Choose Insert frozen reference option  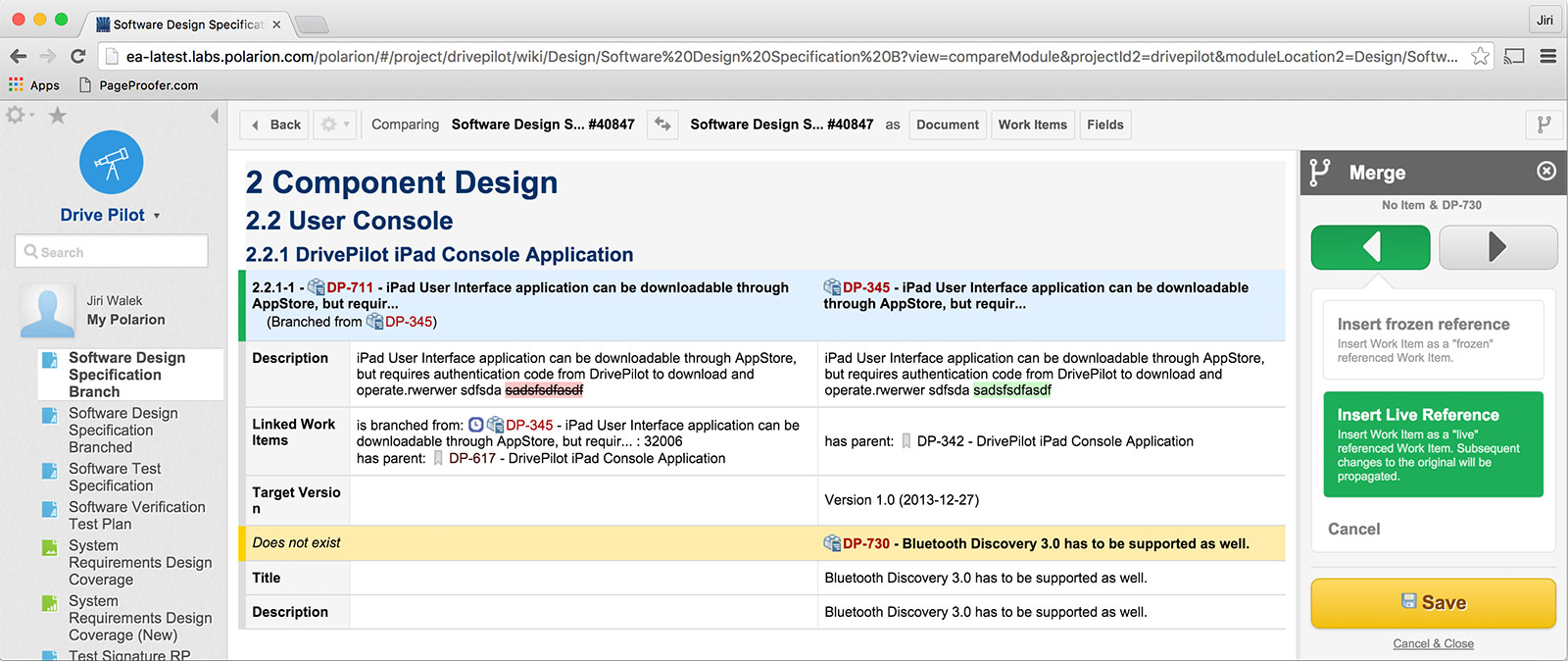pos(1433,339)
